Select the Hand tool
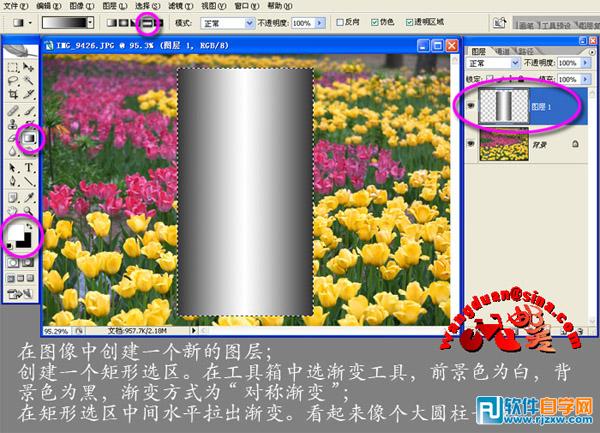This screenshot has width=600, height=433. coord(13,210)
